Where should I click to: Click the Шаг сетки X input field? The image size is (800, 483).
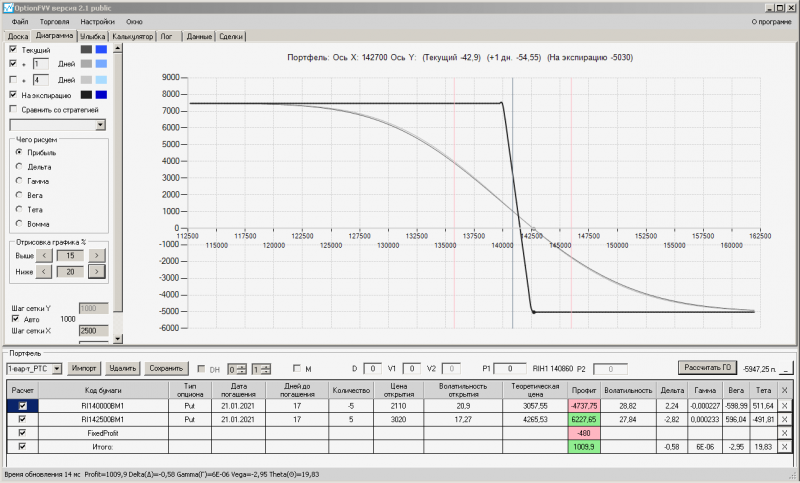(x=94, y=331)
